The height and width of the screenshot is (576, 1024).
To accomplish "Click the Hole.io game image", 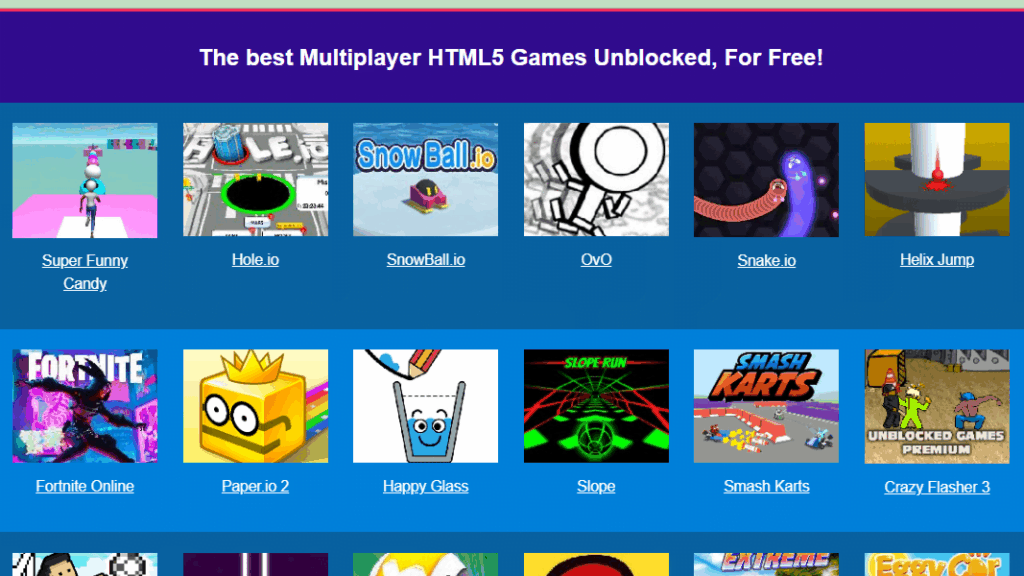I will pyautogui.click(x=255, y=180).
